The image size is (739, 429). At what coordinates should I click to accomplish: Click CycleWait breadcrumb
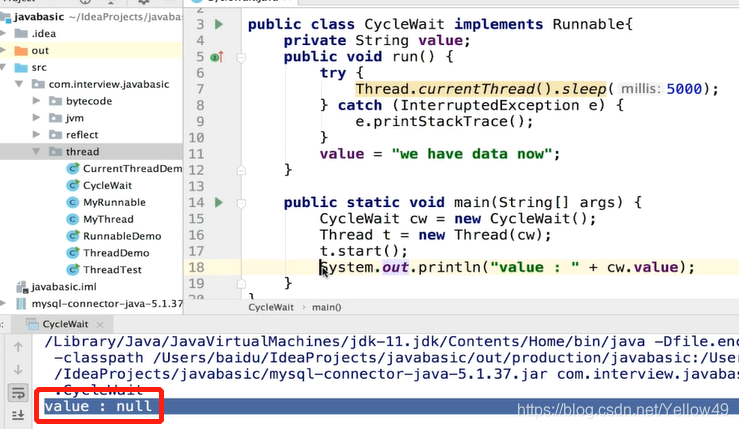tap(271, 307)
